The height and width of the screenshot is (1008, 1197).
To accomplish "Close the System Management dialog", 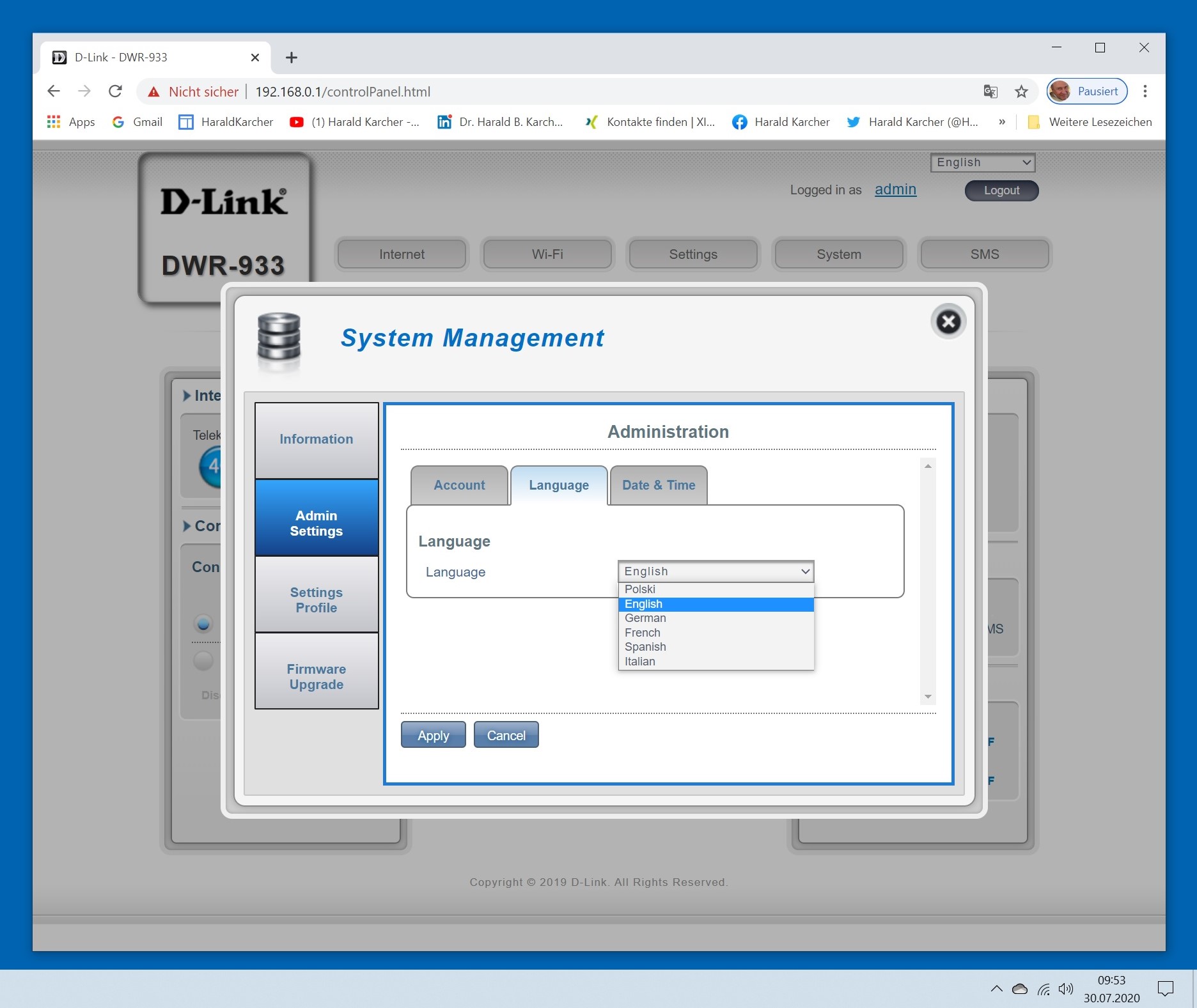I will [x=948, y=322].
